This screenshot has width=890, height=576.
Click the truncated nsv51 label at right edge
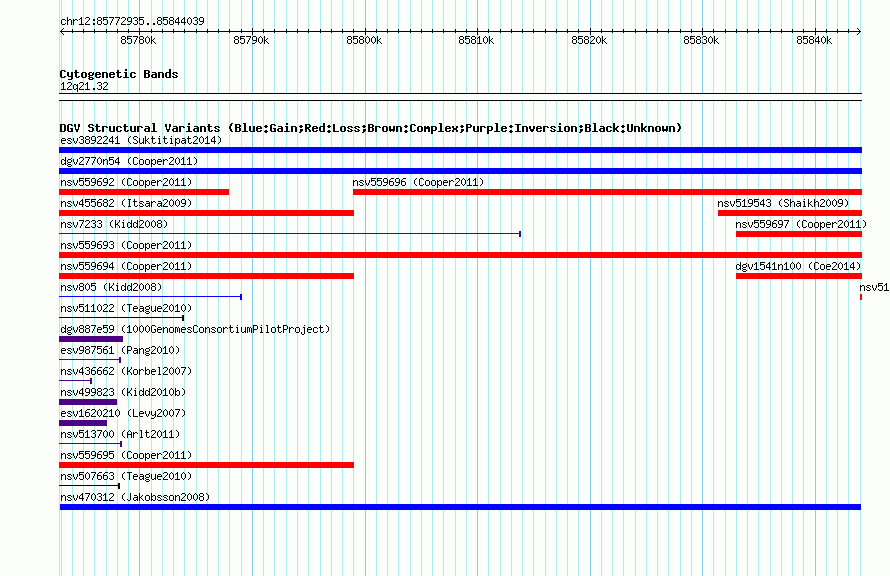874,287
